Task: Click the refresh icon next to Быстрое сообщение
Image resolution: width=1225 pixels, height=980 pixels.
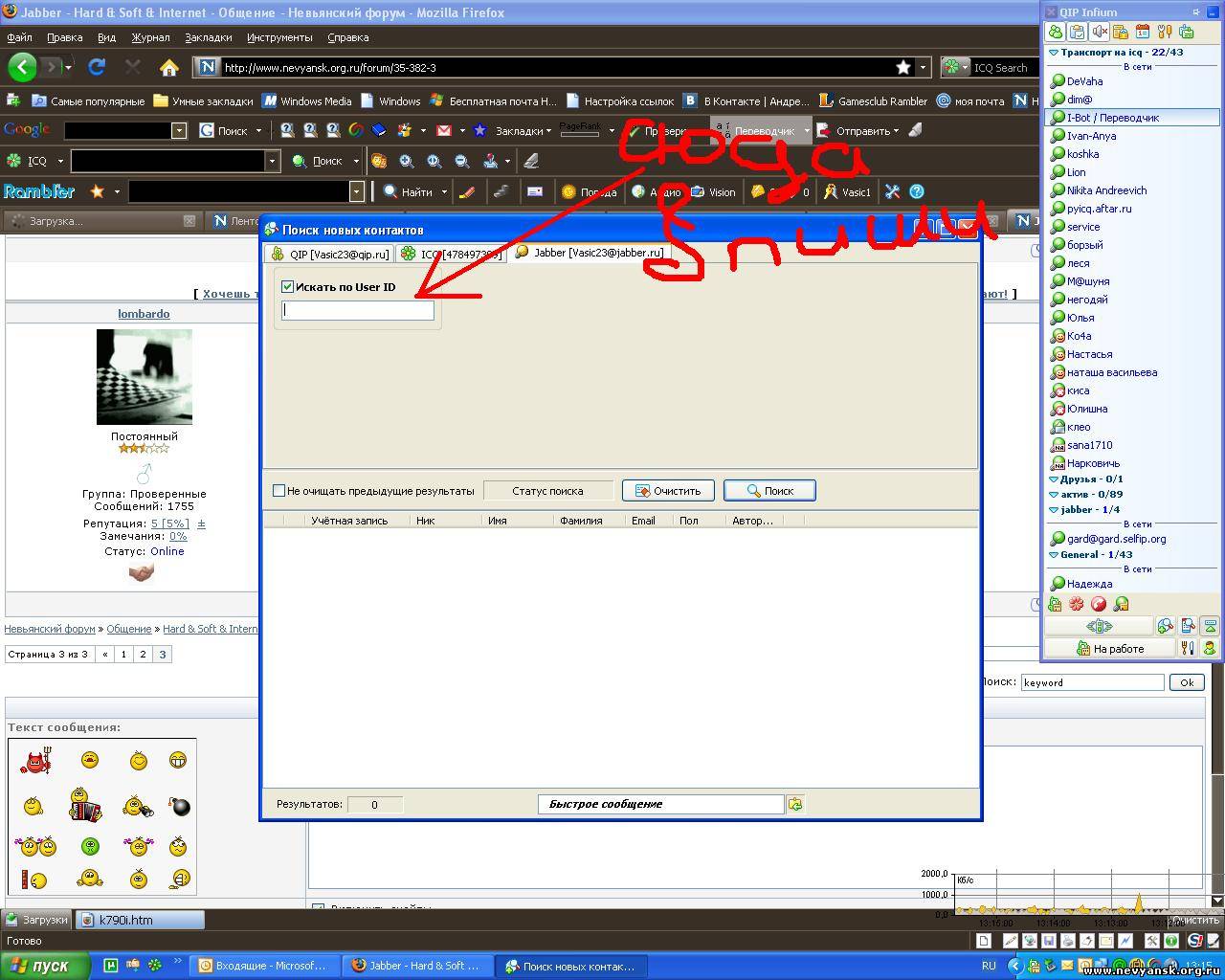Action: (794, 804)
